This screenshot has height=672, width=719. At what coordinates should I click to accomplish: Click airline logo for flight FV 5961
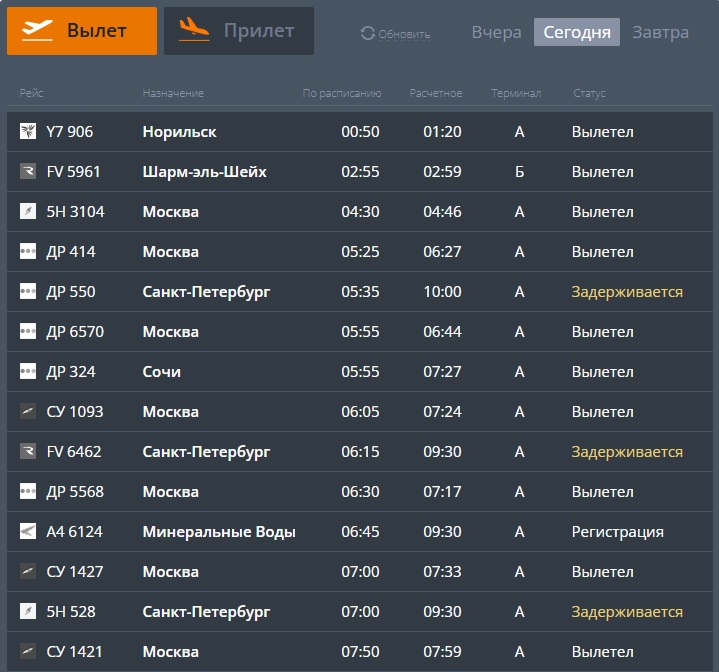click(28, 171)
